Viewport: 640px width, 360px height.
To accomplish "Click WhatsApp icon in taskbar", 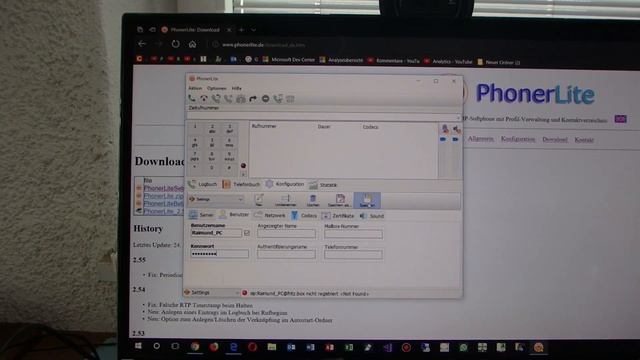I will point(463,347).
